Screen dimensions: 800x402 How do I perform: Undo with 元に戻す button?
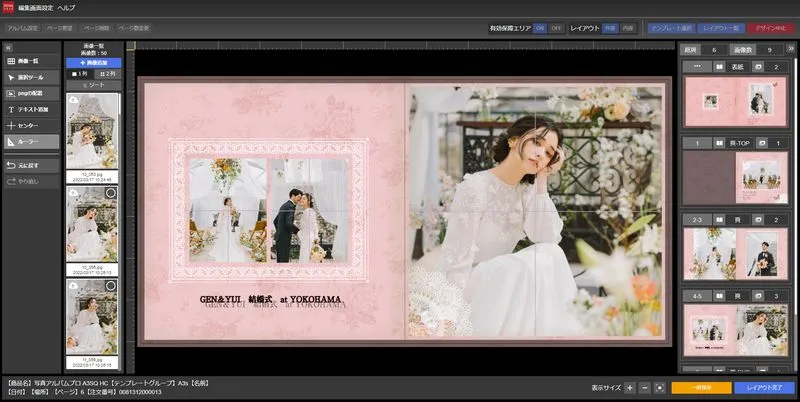30,164
